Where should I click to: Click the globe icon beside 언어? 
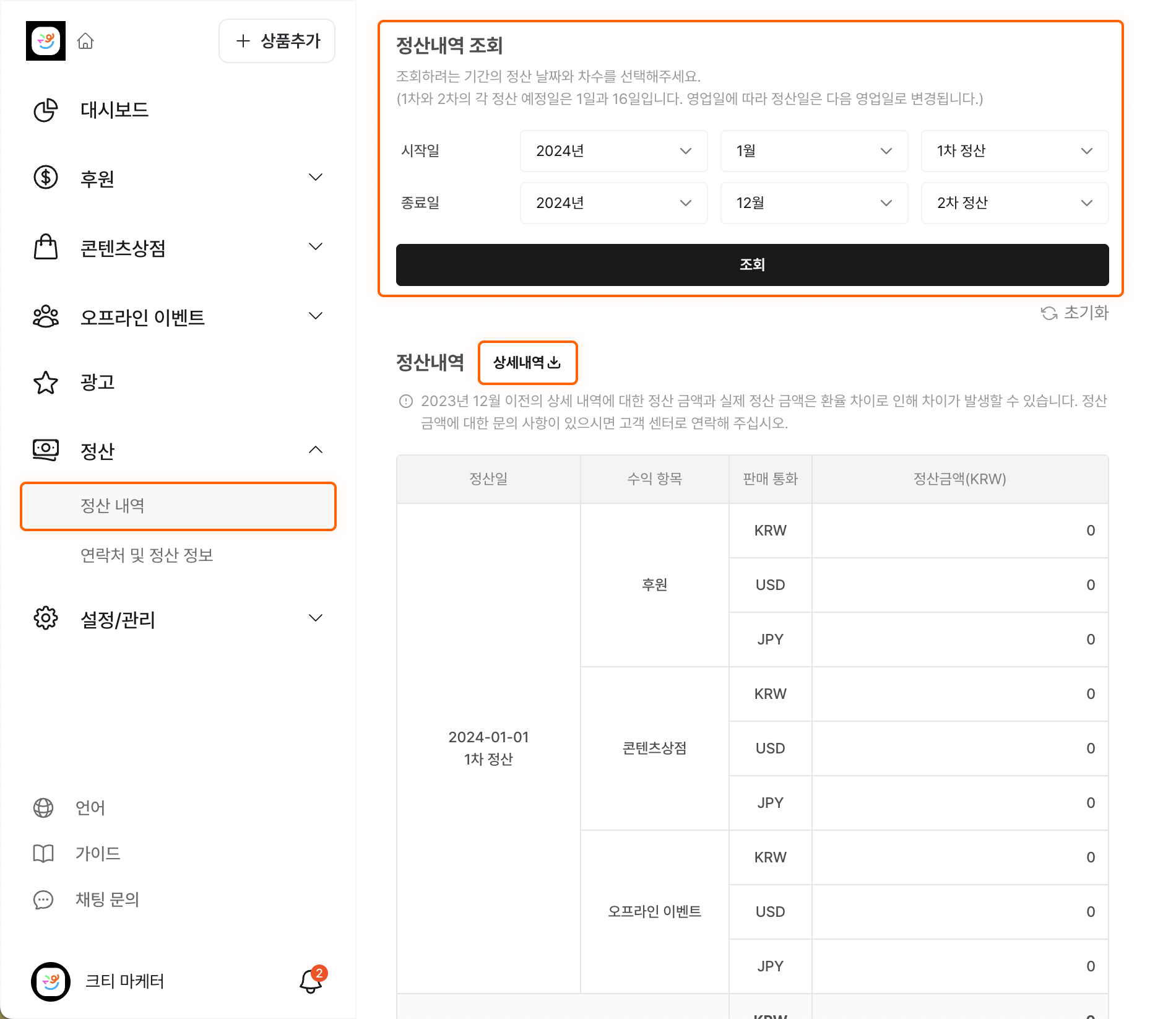(x=43, y=808)
